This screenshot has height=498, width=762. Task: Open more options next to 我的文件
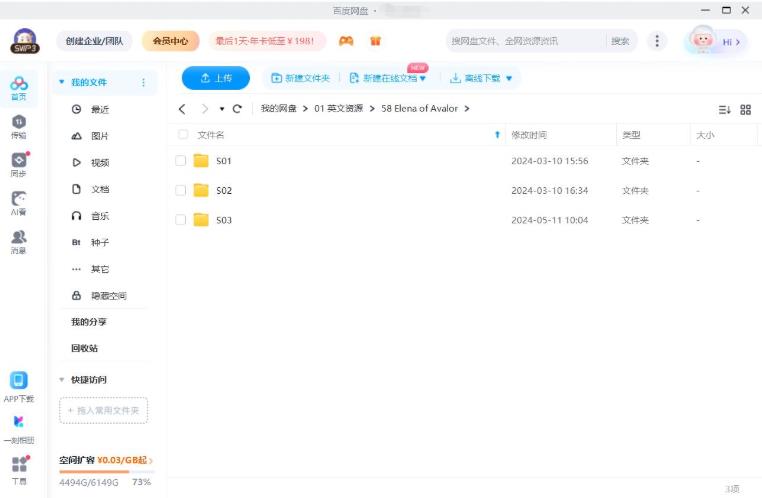(143, 83)
